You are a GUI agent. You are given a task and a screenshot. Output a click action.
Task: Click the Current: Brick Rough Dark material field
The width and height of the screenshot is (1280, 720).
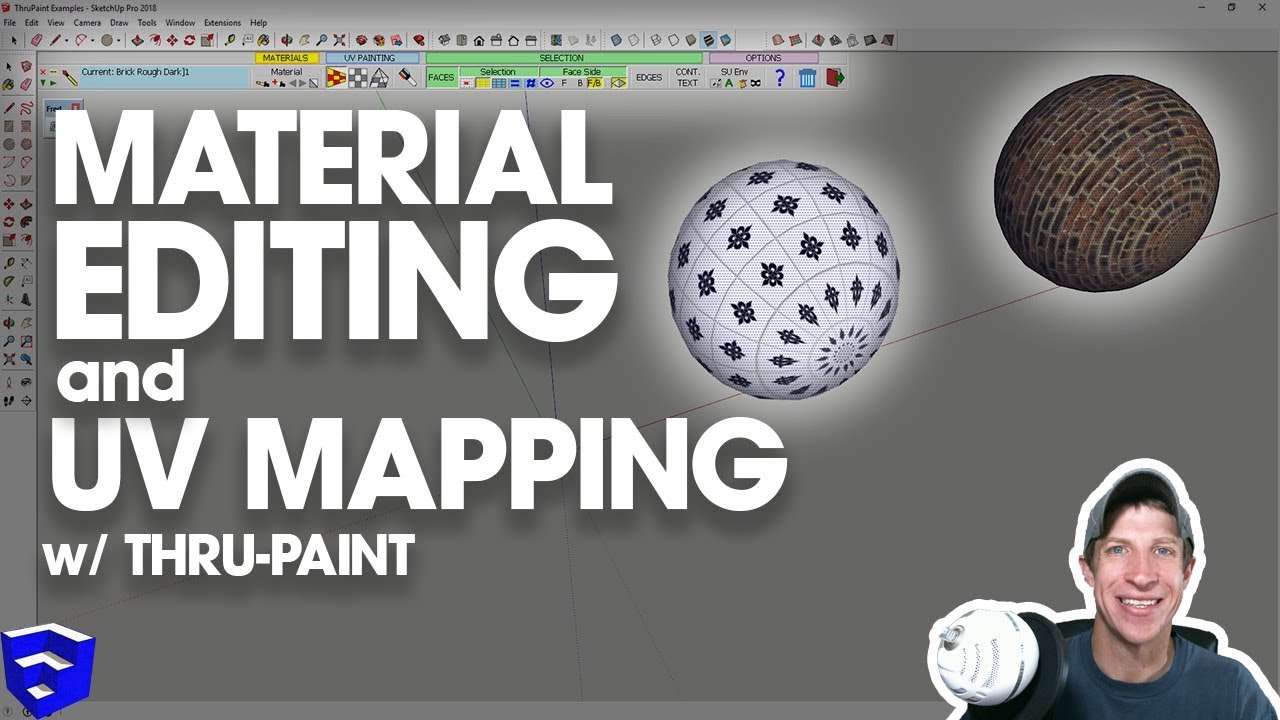(164, 78)
